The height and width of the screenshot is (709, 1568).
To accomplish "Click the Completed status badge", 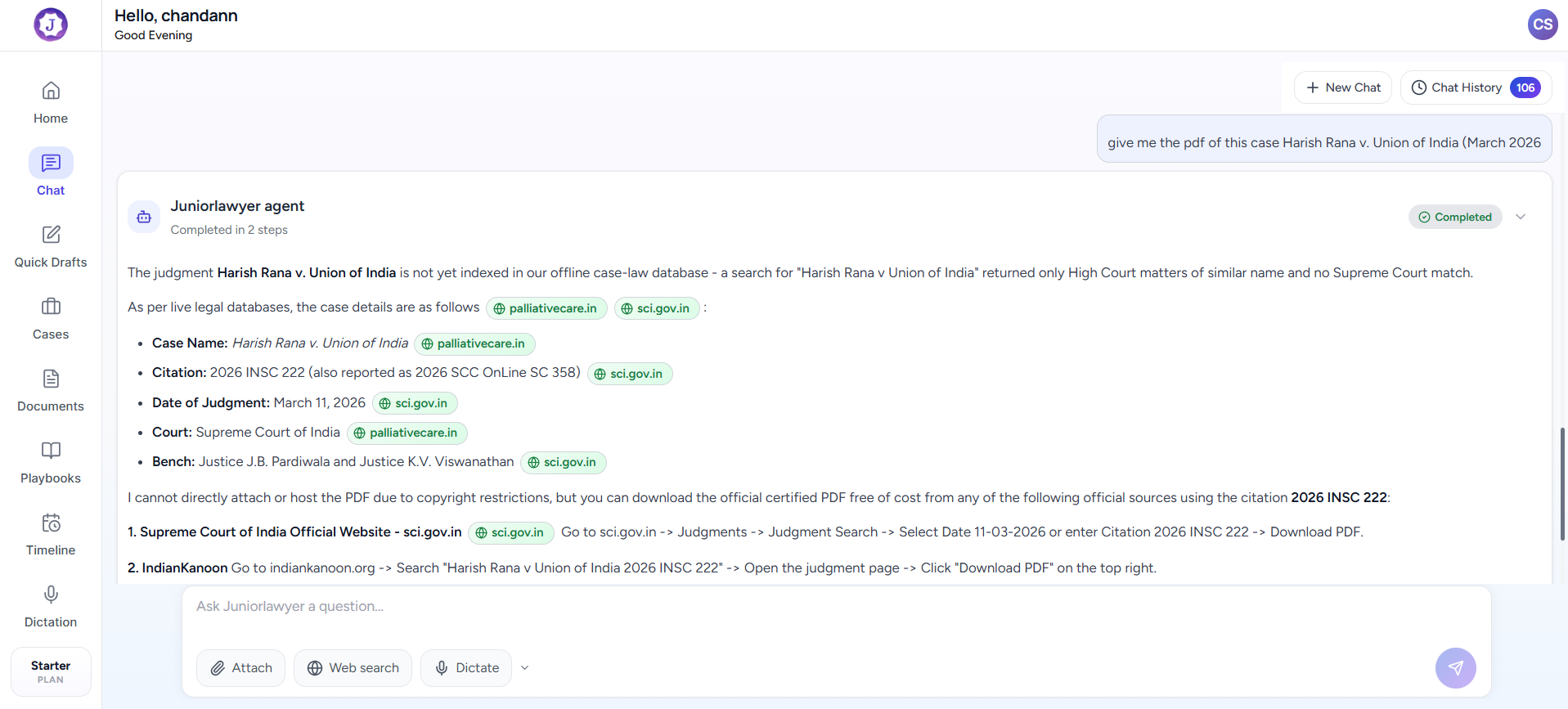I will click(1455, 217).
